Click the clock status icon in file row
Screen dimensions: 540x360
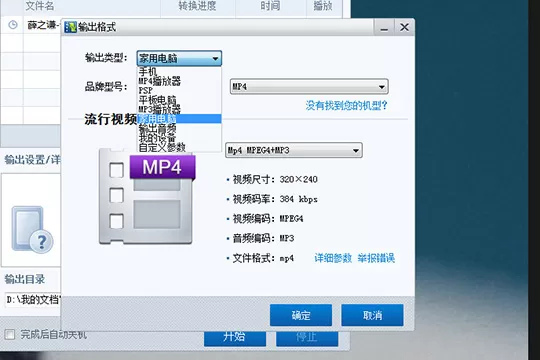[x=13, y=25]
